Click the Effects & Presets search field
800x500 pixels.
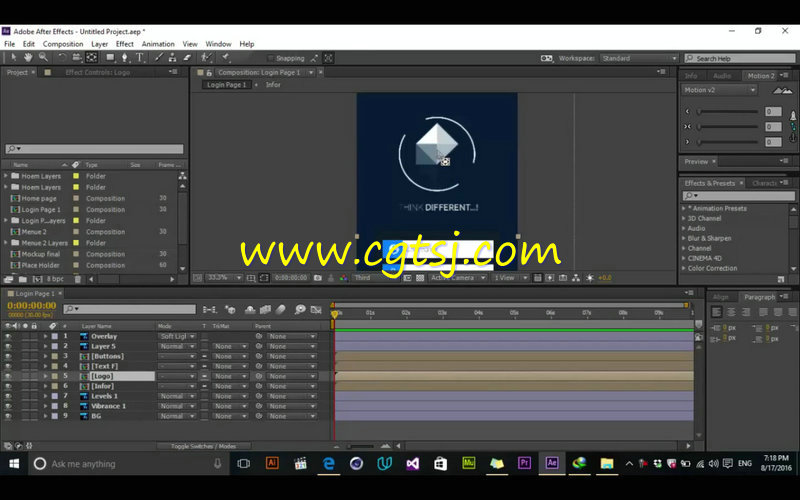[738, 195]
